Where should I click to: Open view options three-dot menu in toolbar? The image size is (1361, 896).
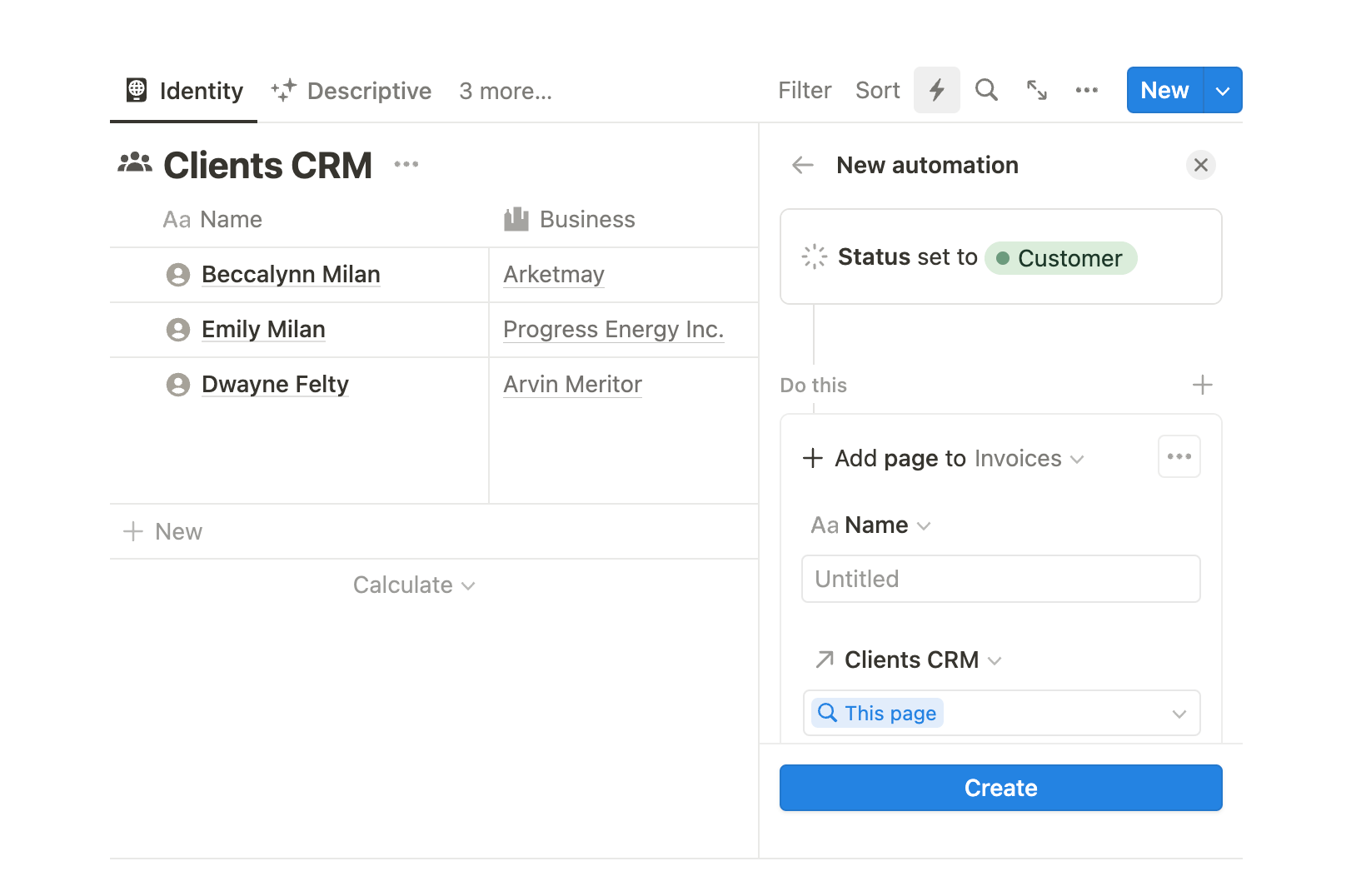1086,90
